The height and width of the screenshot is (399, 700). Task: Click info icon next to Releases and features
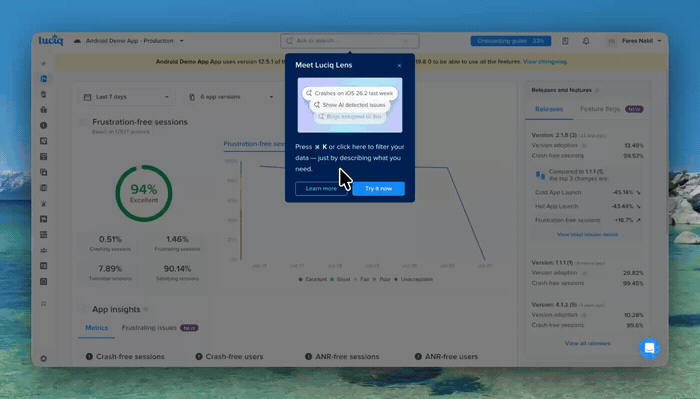click(597, 90)
